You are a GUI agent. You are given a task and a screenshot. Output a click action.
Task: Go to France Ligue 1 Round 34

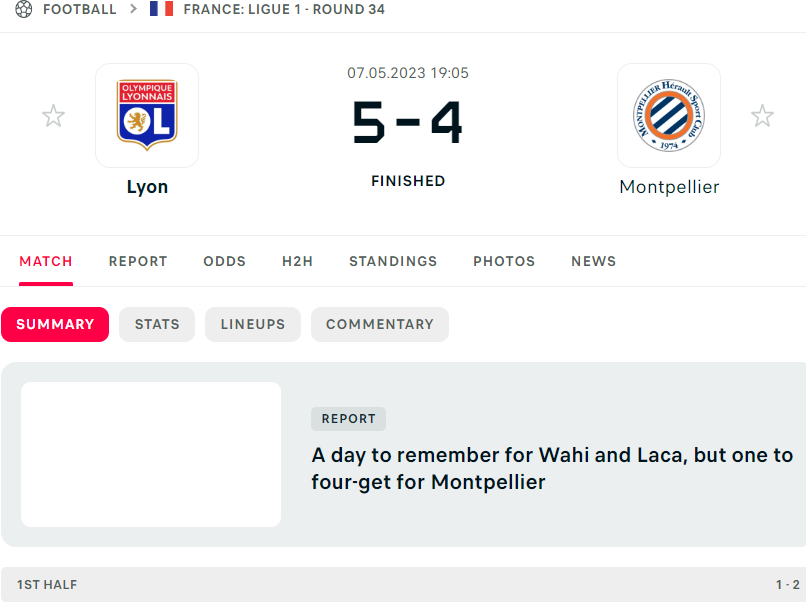click(284, 9)
